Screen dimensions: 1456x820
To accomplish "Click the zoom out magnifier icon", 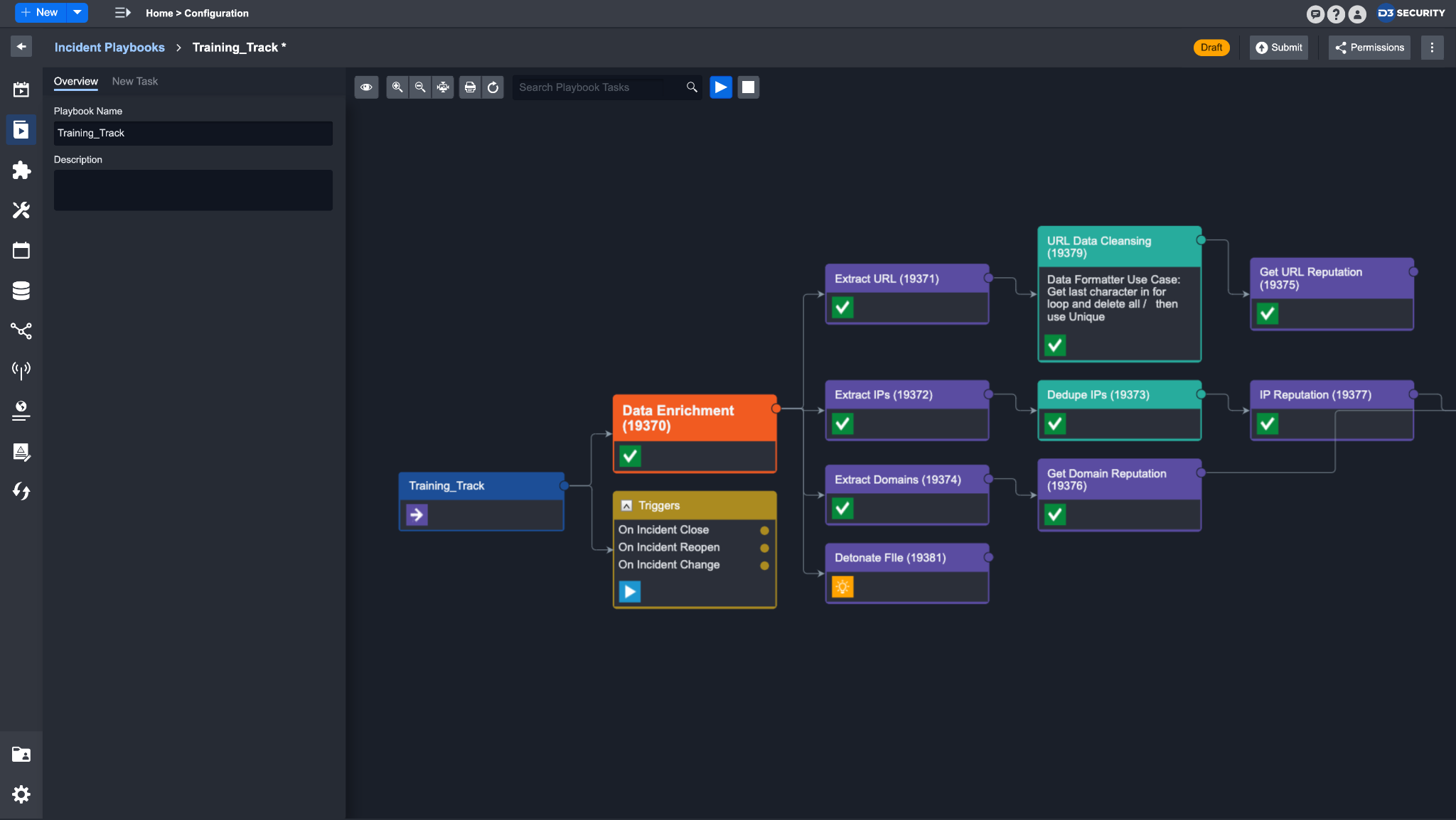I will [420, 87].
